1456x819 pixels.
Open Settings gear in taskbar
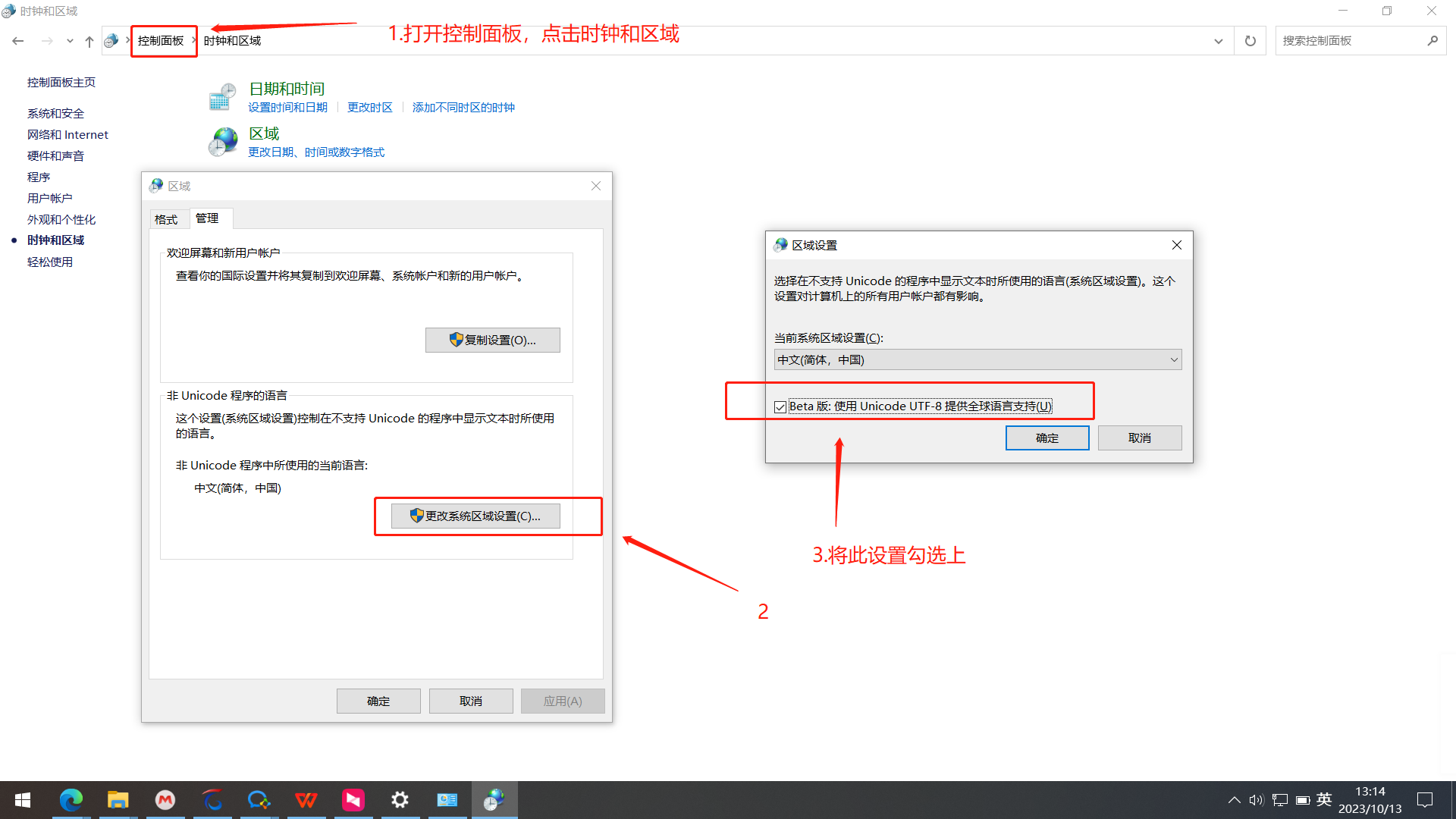400,799
